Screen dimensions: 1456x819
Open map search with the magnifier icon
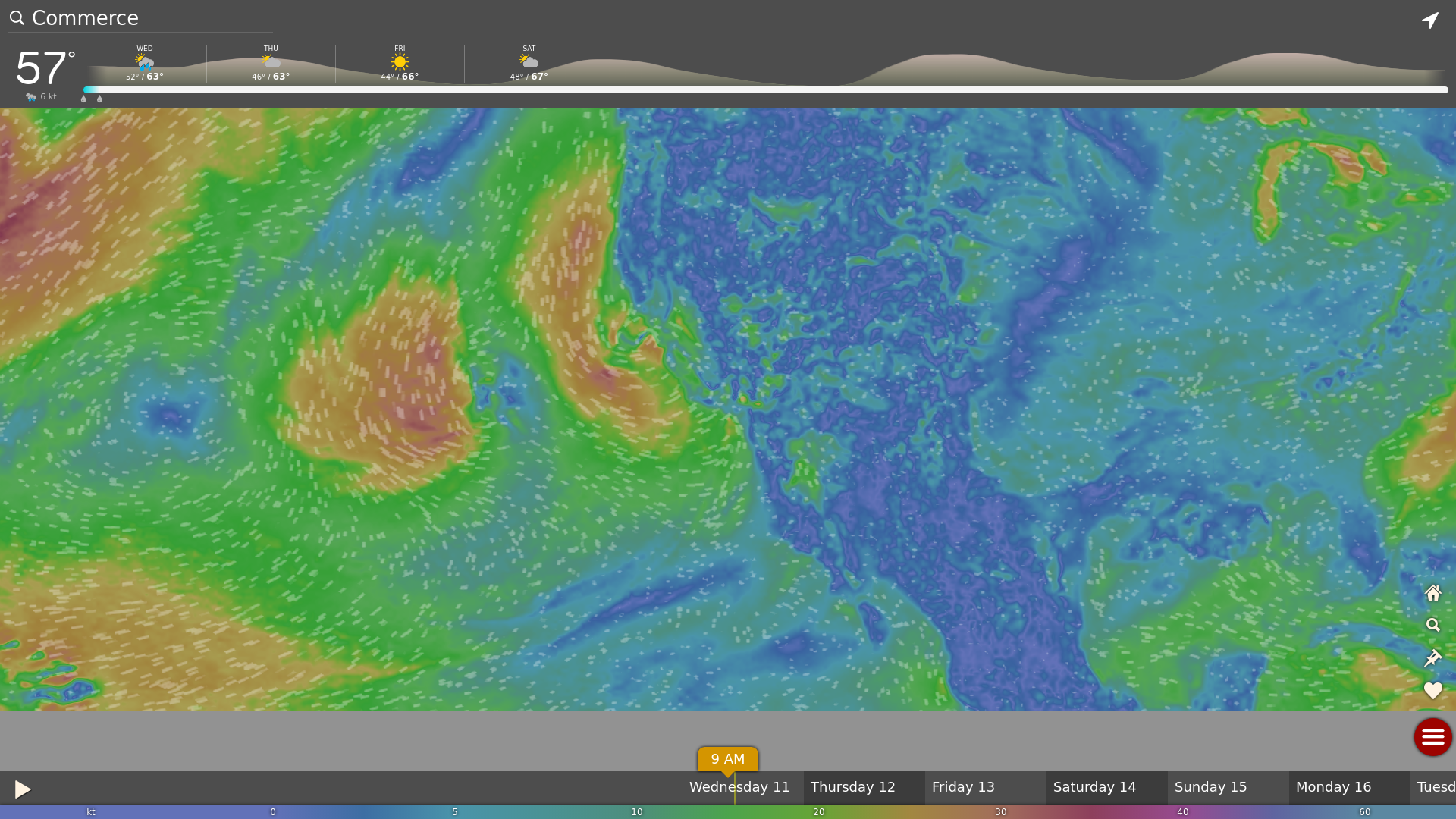coord(1432,626)
